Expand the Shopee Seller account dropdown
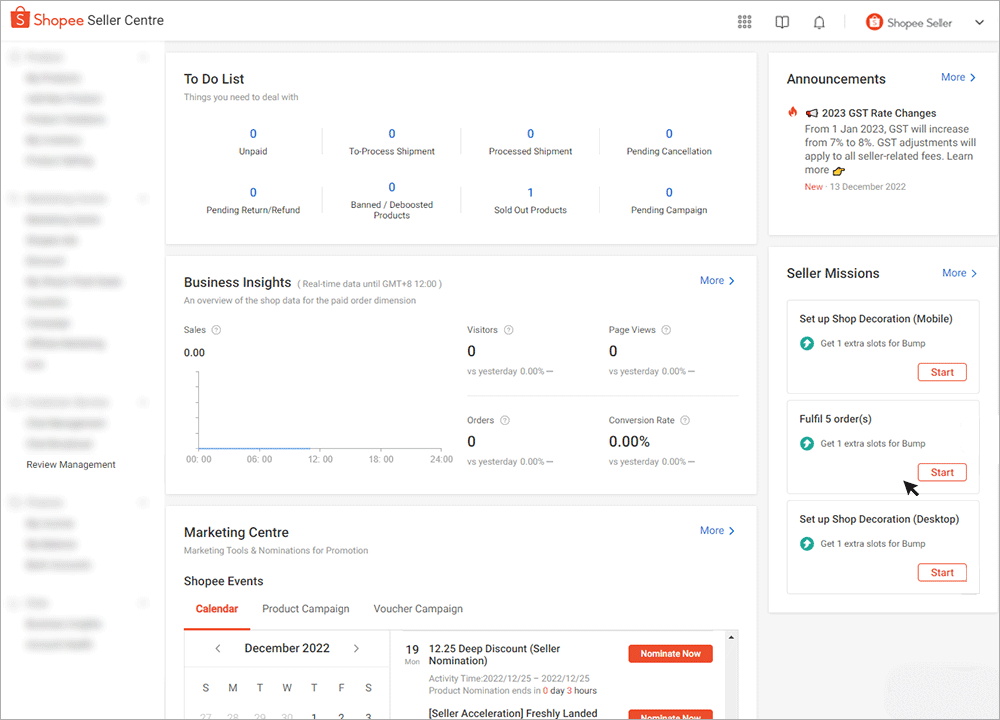 [x=979, y=21]
